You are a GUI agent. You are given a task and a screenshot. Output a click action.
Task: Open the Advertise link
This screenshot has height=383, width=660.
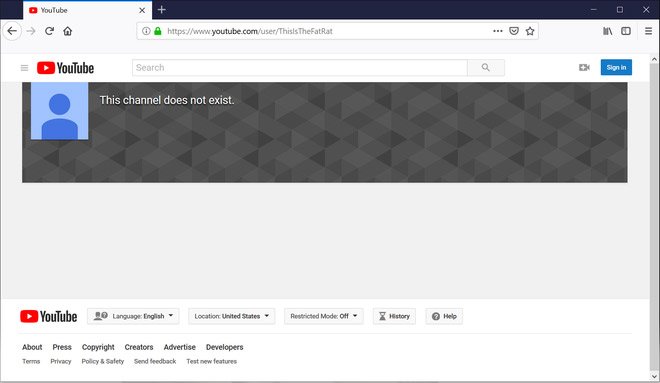click(180, 347)
